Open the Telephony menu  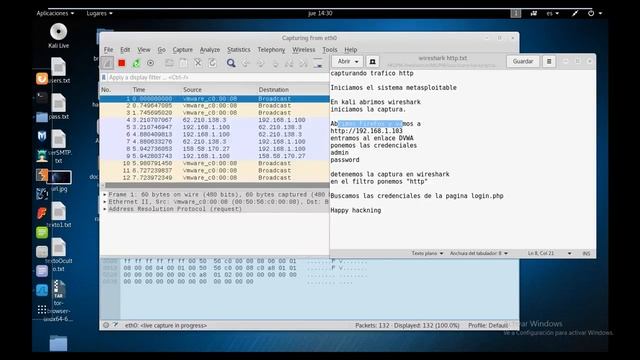tap(271, 50)
